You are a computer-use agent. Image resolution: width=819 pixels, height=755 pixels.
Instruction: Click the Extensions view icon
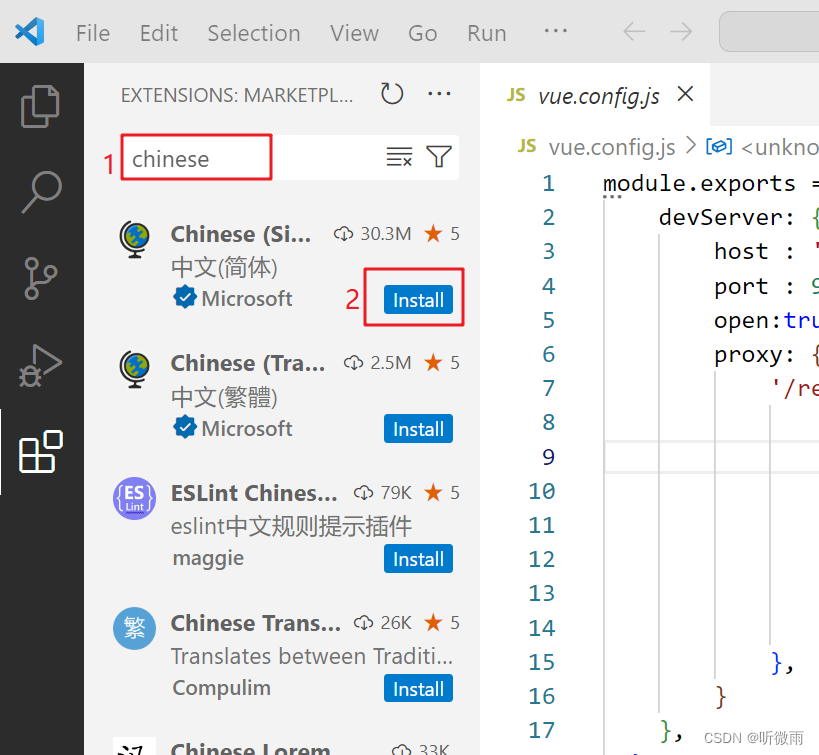(41, 451)
